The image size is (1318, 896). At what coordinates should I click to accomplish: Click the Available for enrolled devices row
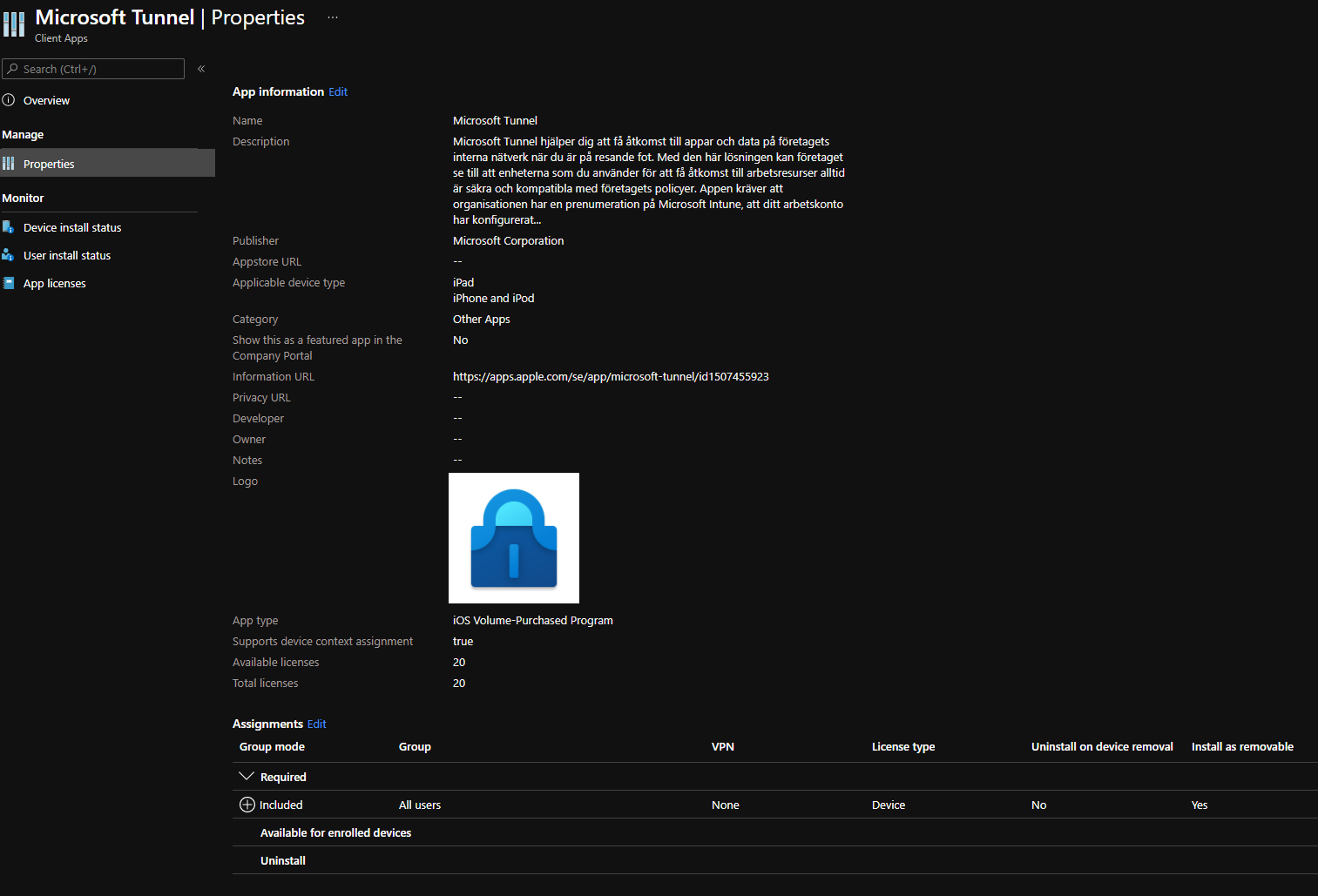(x=335, y=832)
